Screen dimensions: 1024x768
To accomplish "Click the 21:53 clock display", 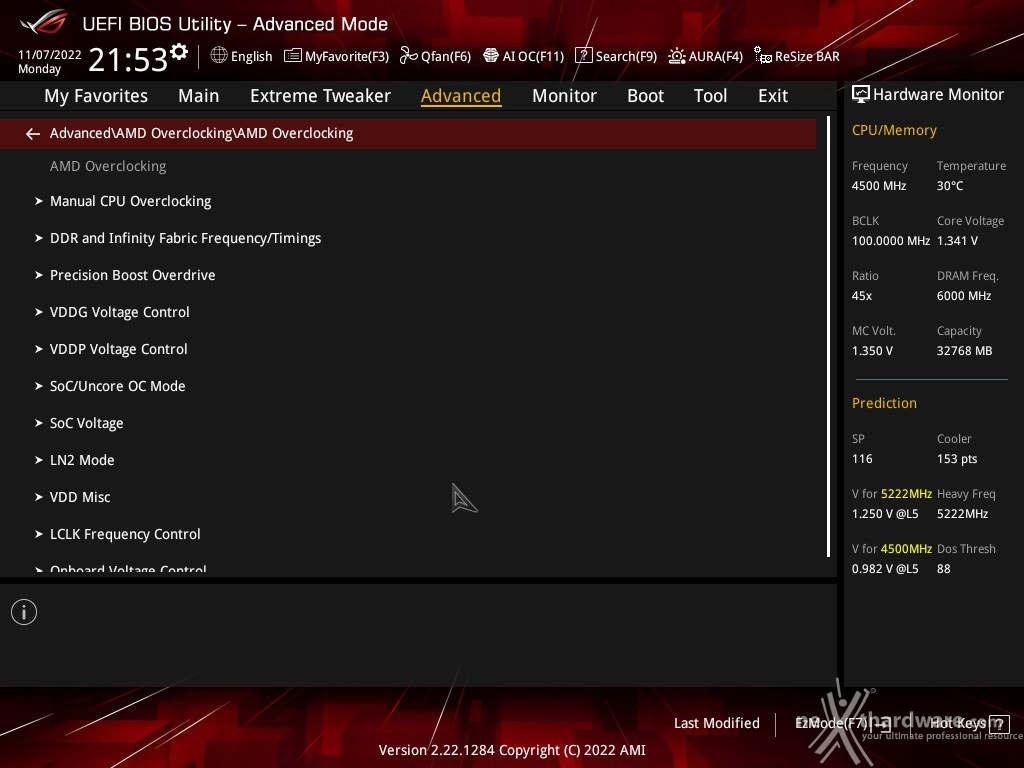I will 128,60.
